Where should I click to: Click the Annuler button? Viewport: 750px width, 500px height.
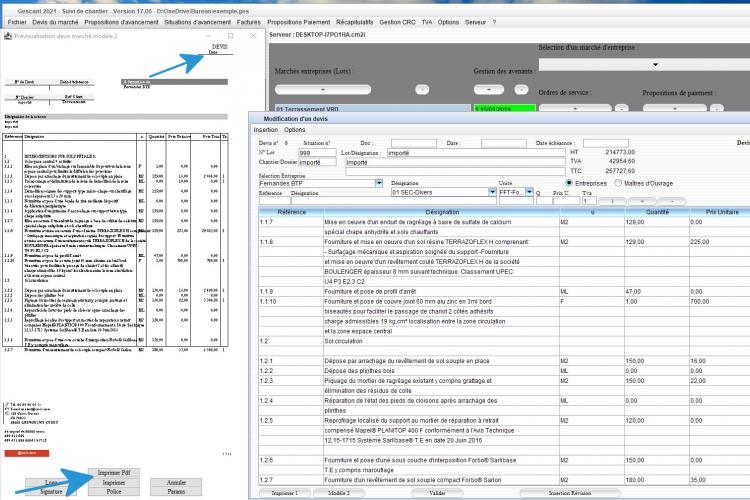[176, 482]
